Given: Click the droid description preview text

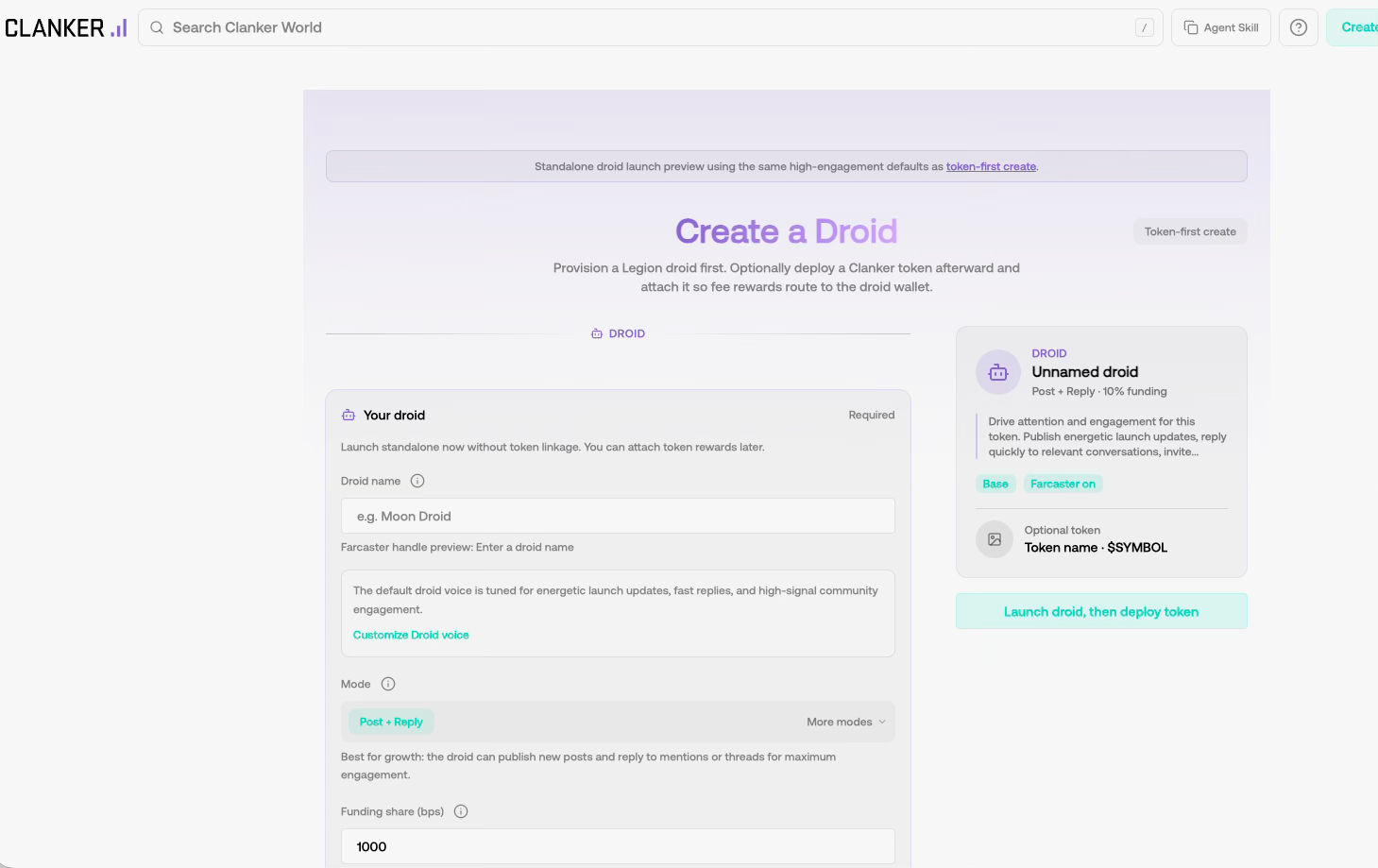Looking at the screenshot, I should coord(1107,436).
